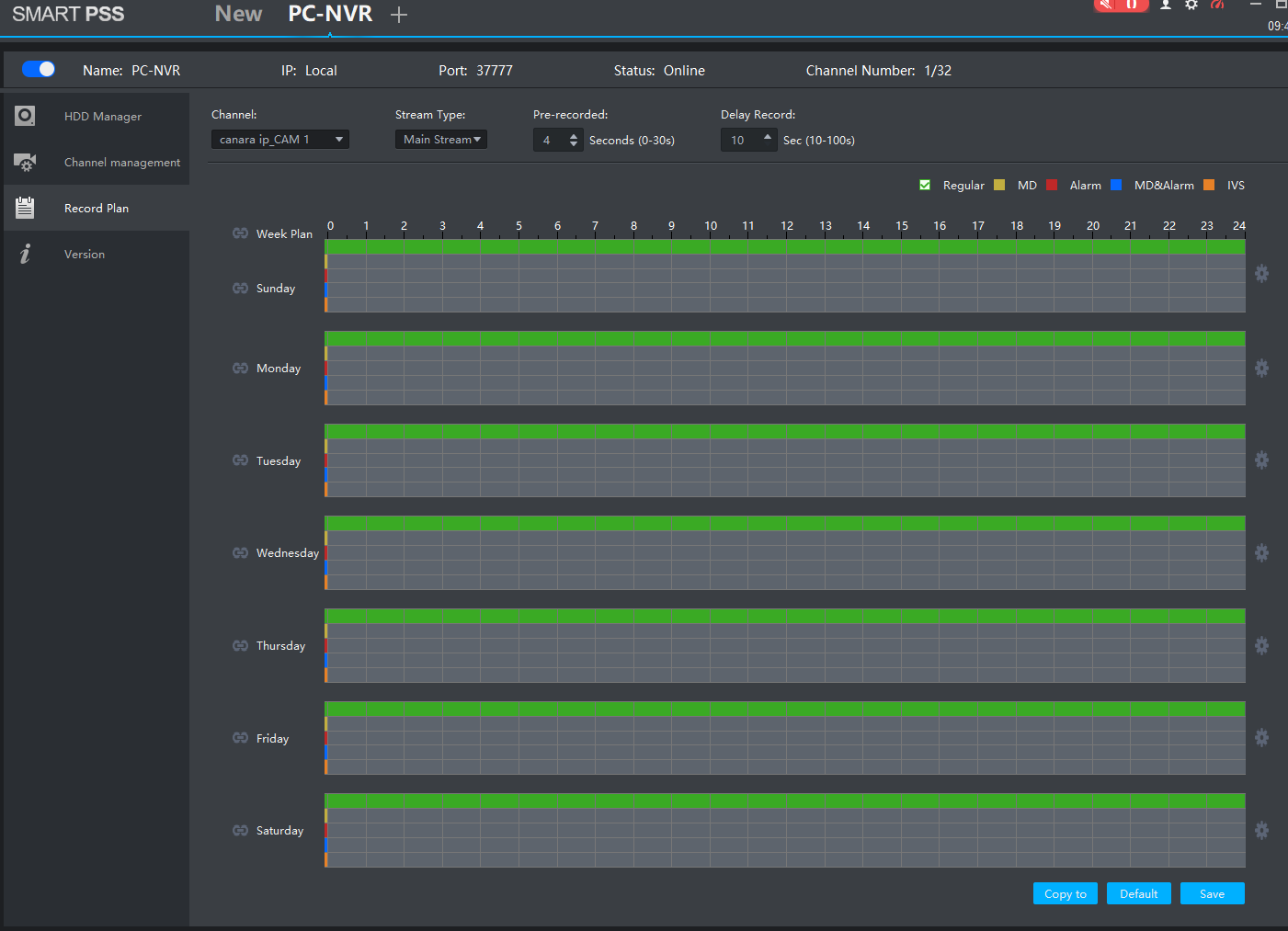Open the schedule settings gear beside Sunday
Image resolution: width=1288 pixels, height=931 pixels.
1261,273
